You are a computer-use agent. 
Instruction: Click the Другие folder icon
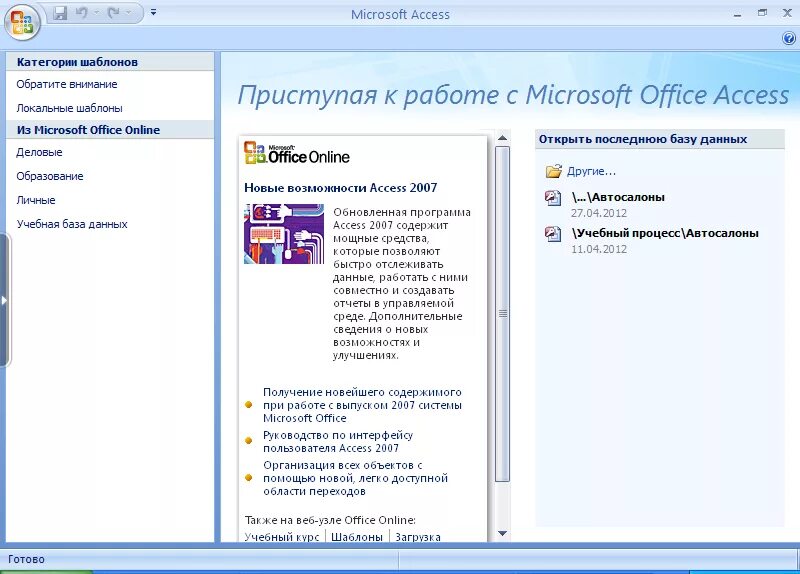(x=554, y=171)
